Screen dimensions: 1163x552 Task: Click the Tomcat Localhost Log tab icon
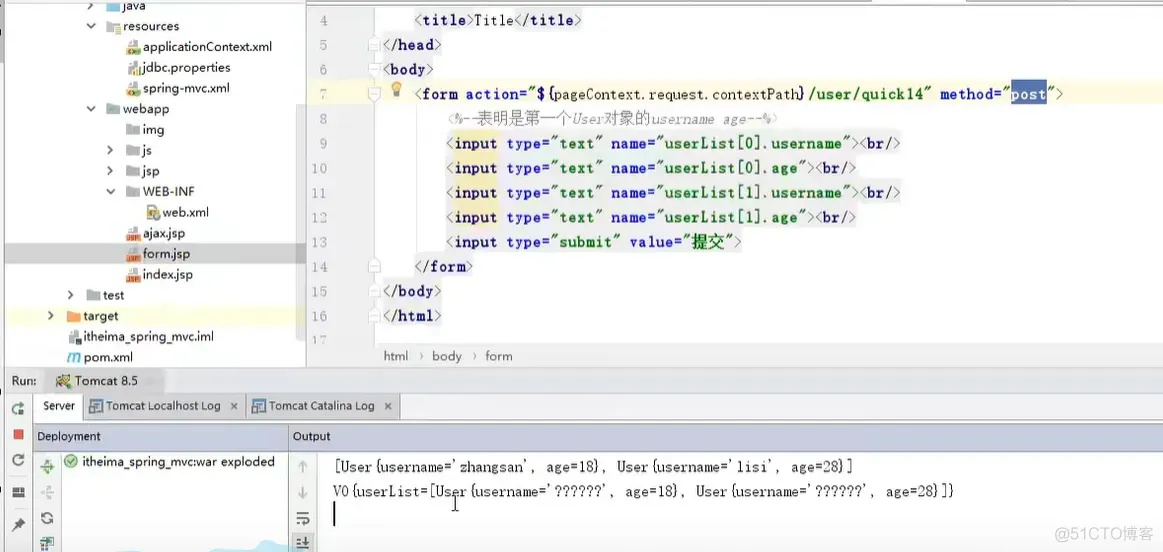[x=95, y=406]
